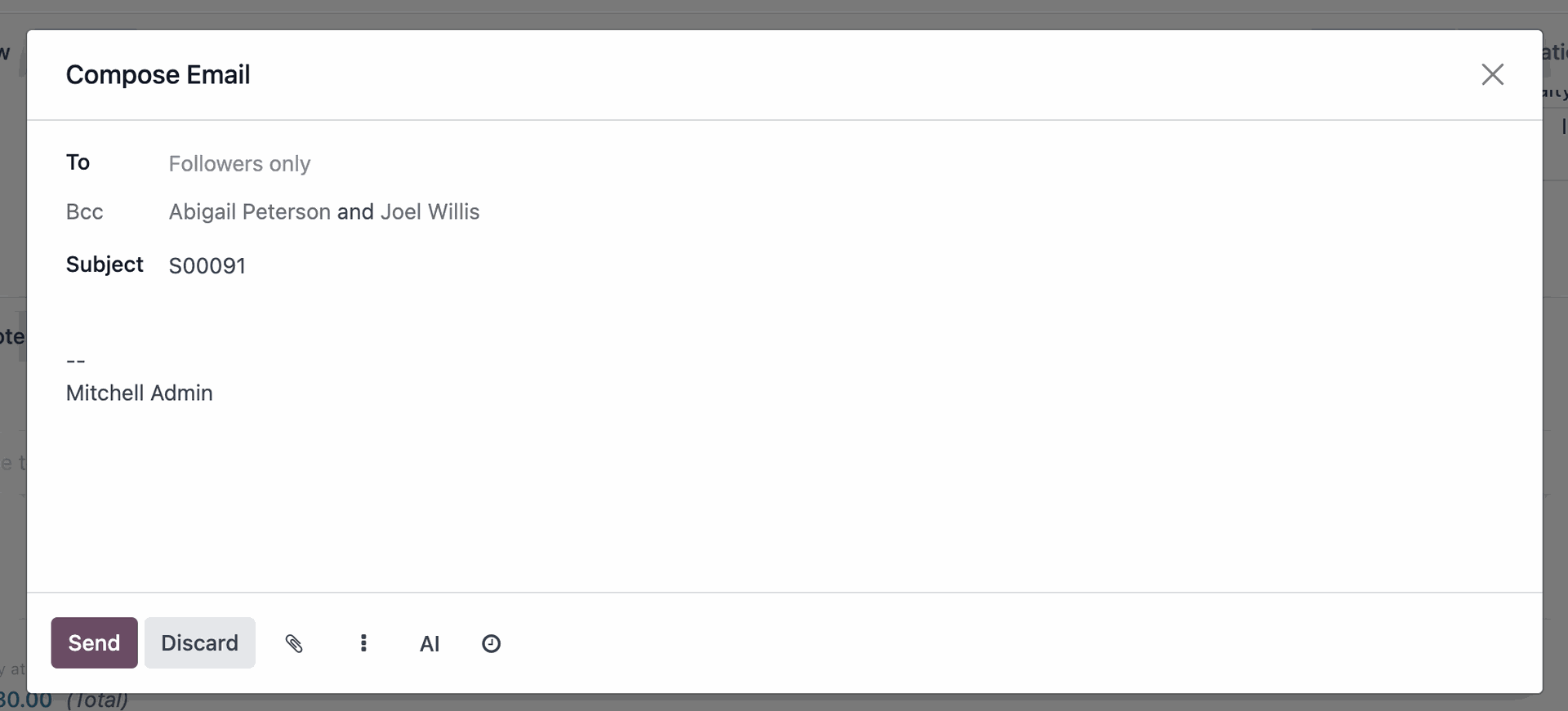Close the Compose Email dialog
This screenshot has width=1568, height=711.
(1492, 74)
